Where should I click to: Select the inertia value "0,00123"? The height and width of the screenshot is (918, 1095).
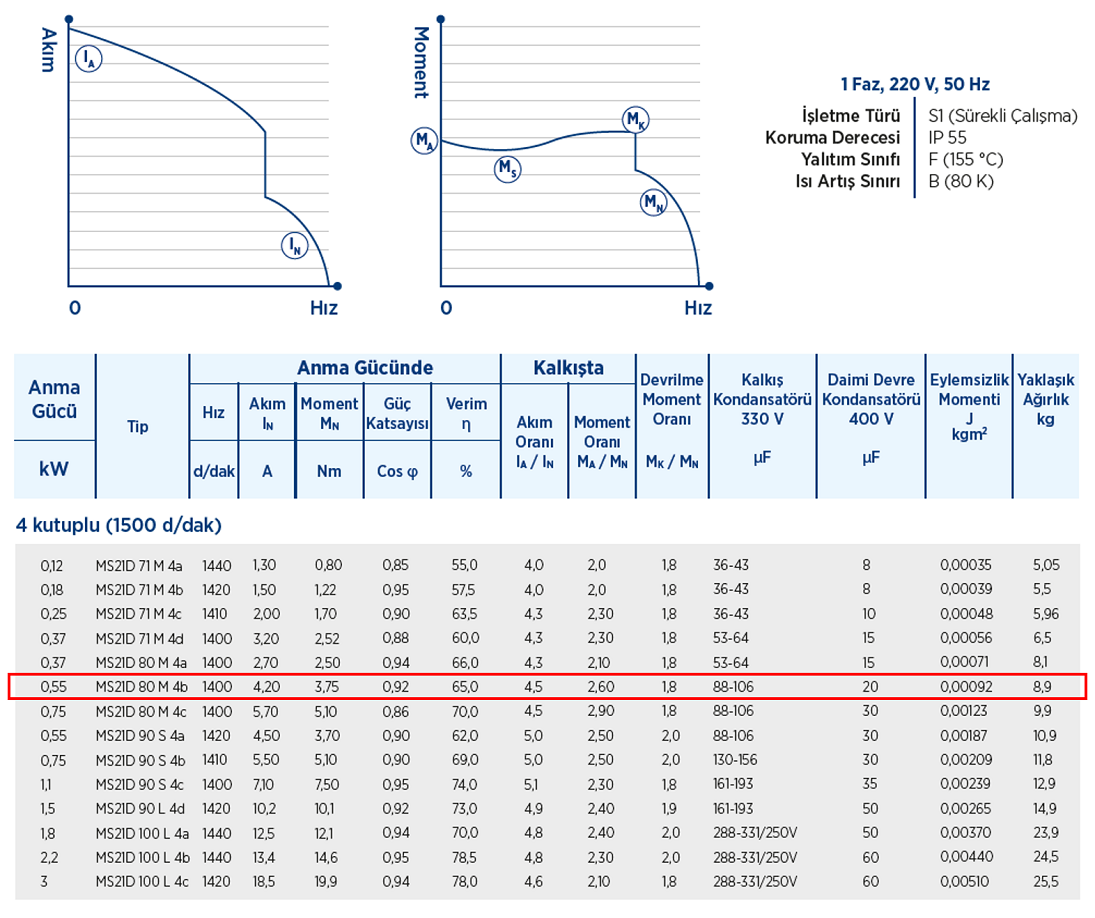(964, 711)
